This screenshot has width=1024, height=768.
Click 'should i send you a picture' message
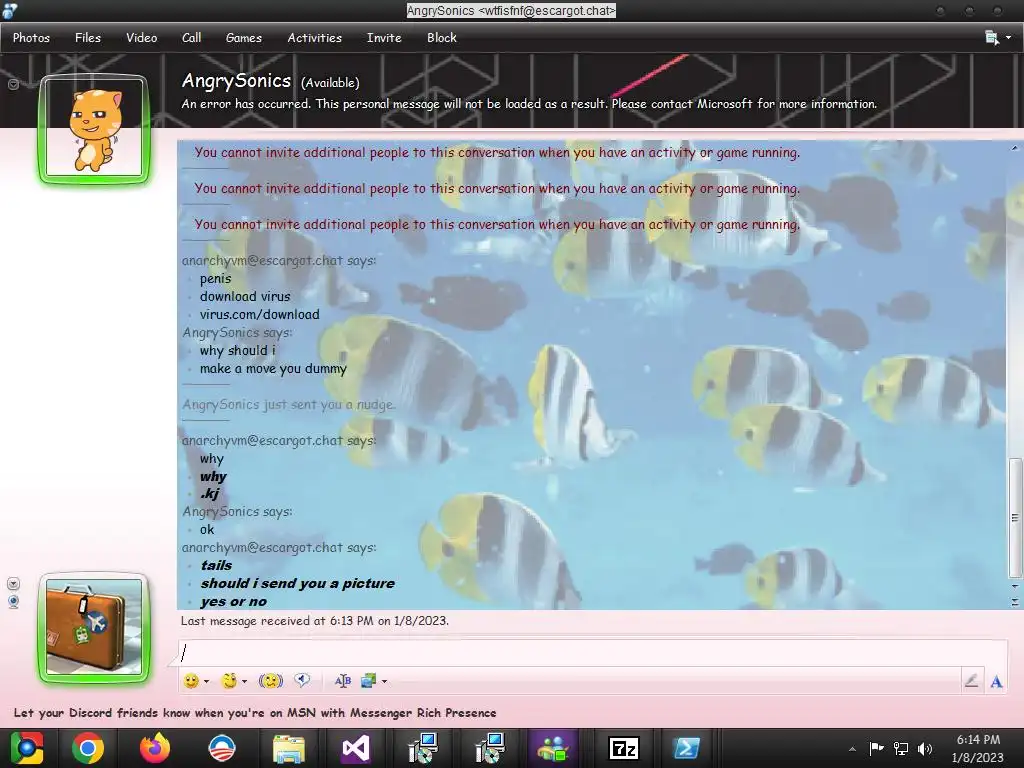[x=297, y=583]
